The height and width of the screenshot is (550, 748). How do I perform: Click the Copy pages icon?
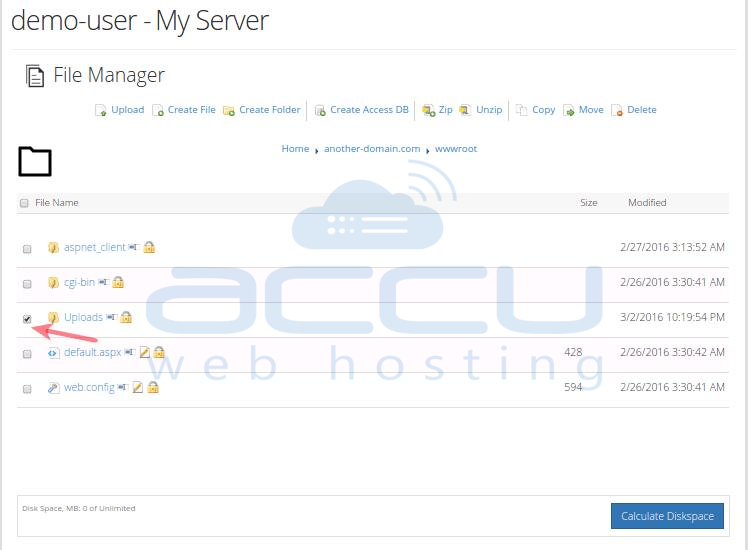point(522,111)
